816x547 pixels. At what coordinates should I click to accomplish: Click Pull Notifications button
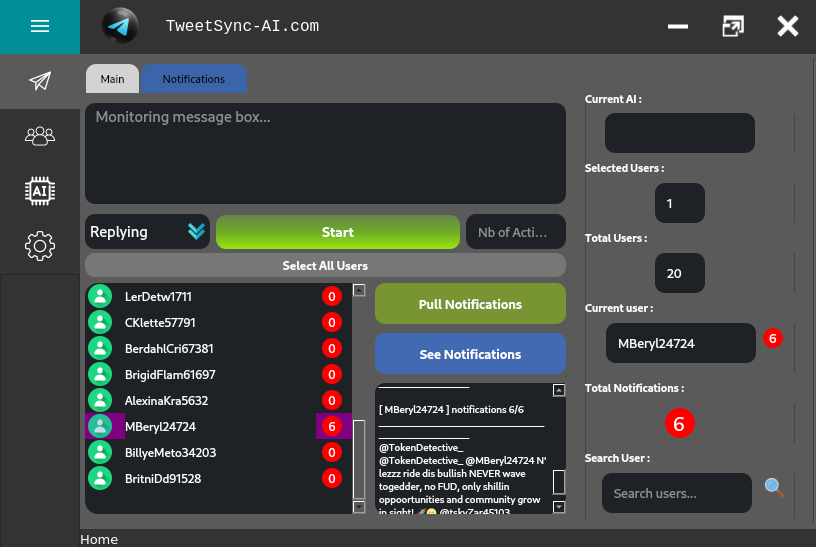tap(470, 304)
